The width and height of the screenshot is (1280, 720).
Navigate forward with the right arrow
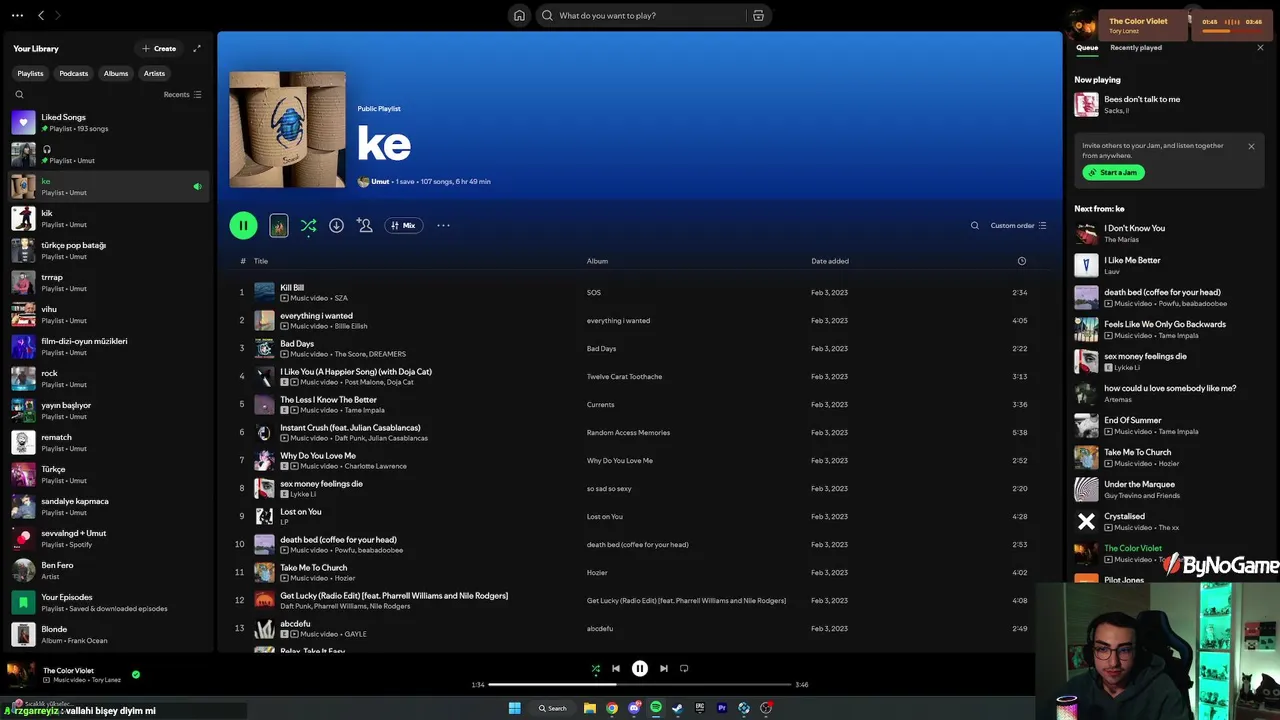pyautogui.click(x=58, y=15)
